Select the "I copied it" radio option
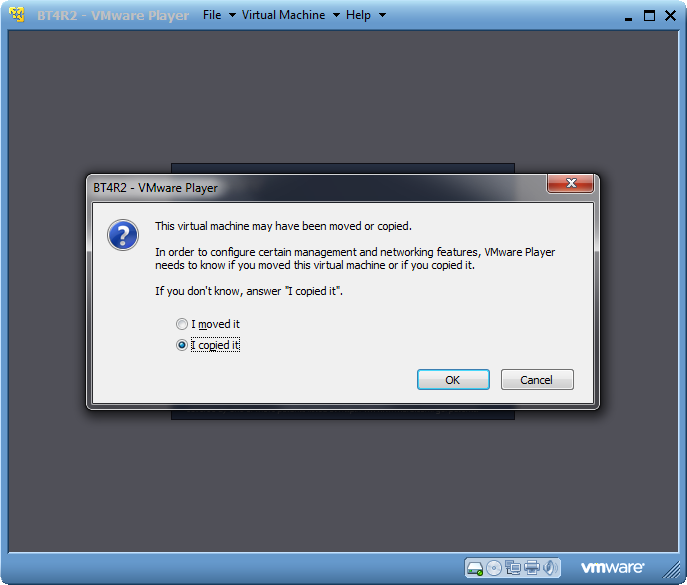The width and height of the screenshot is (687, 585). [182, 345]
